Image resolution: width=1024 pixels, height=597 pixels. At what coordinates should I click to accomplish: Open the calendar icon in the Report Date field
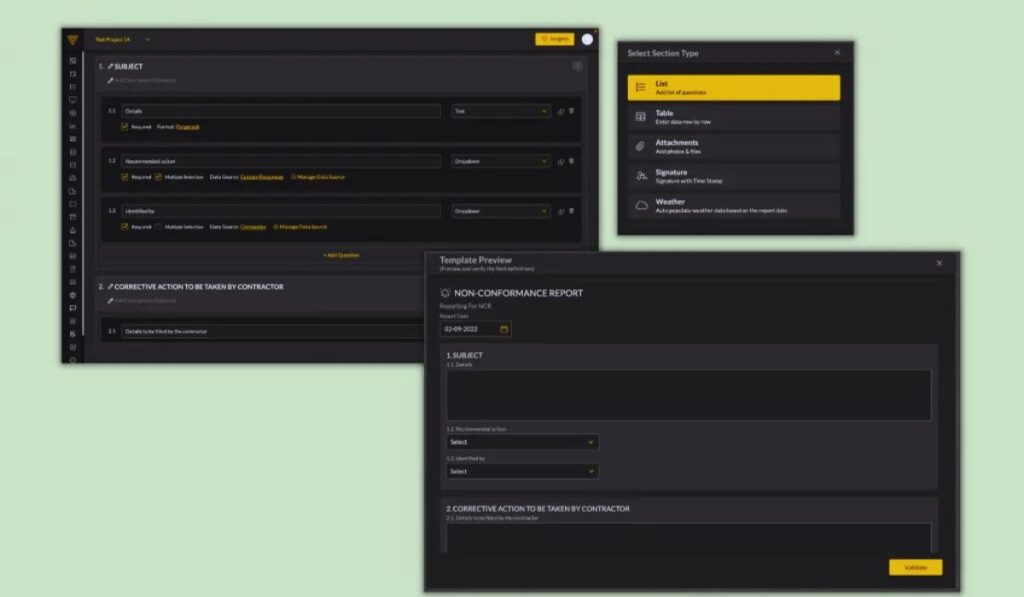coord(503,329)
